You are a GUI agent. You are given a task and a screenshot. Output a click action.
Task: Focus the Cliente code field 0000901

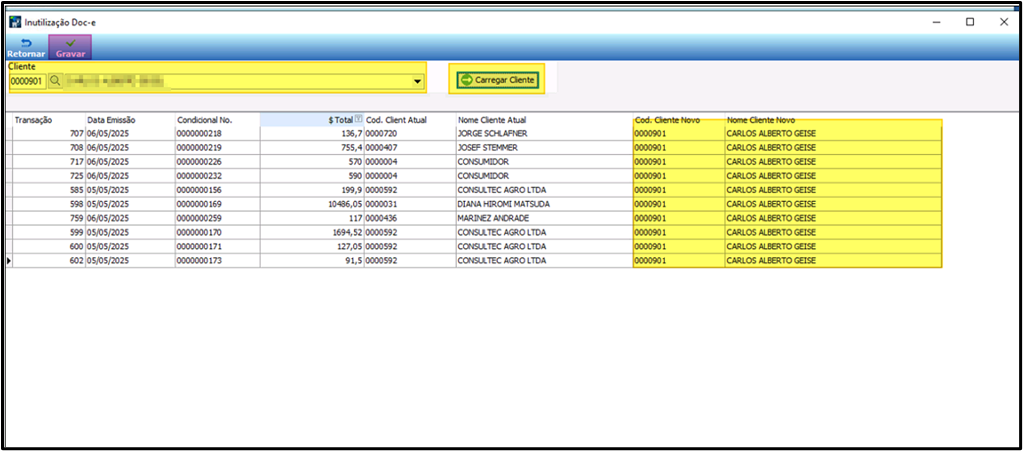[x=27, y=82]
